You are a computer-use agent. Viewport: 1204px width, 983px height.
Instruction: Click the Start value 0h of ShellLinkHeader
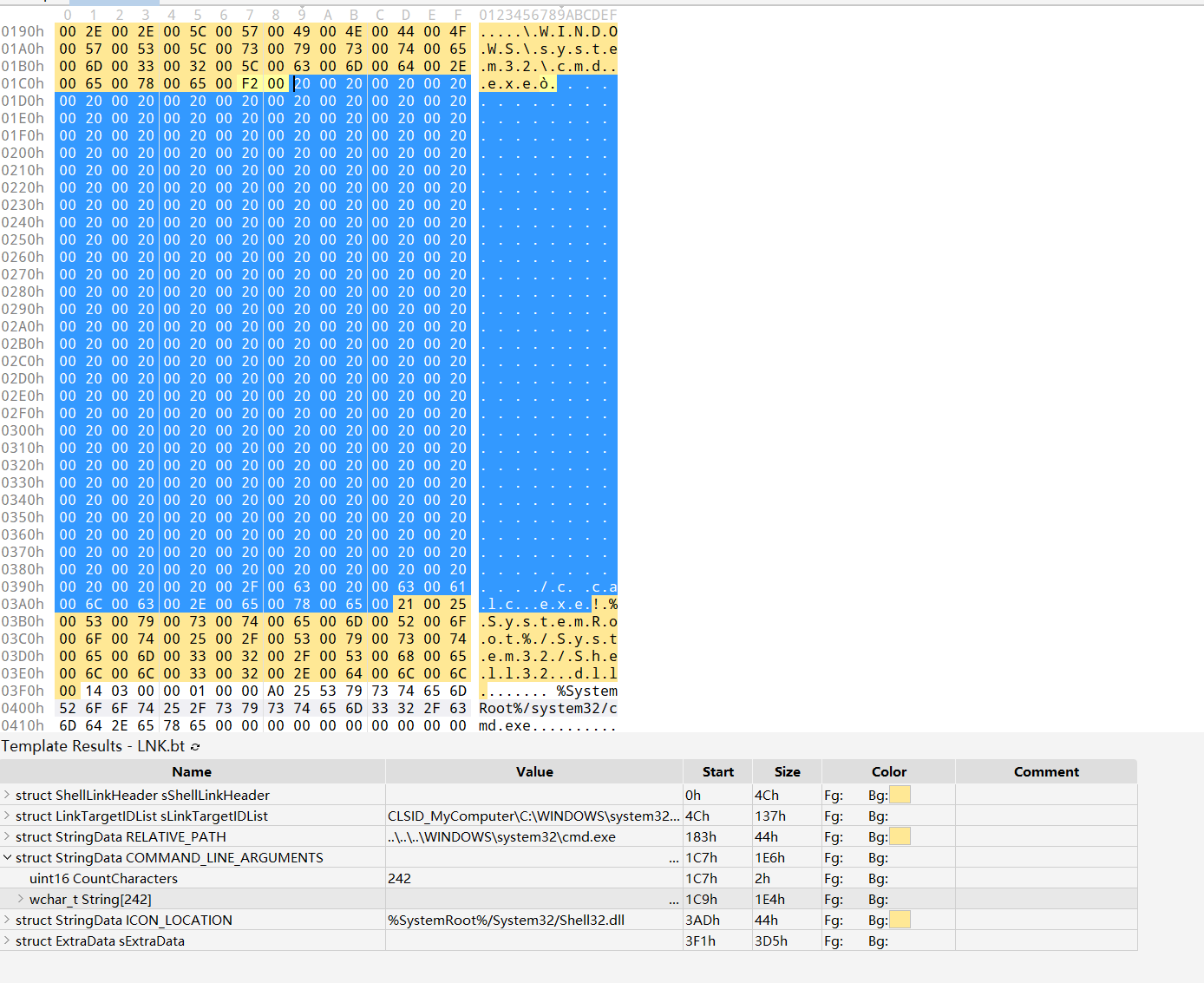pyautogui.click(x=693, y=795)
